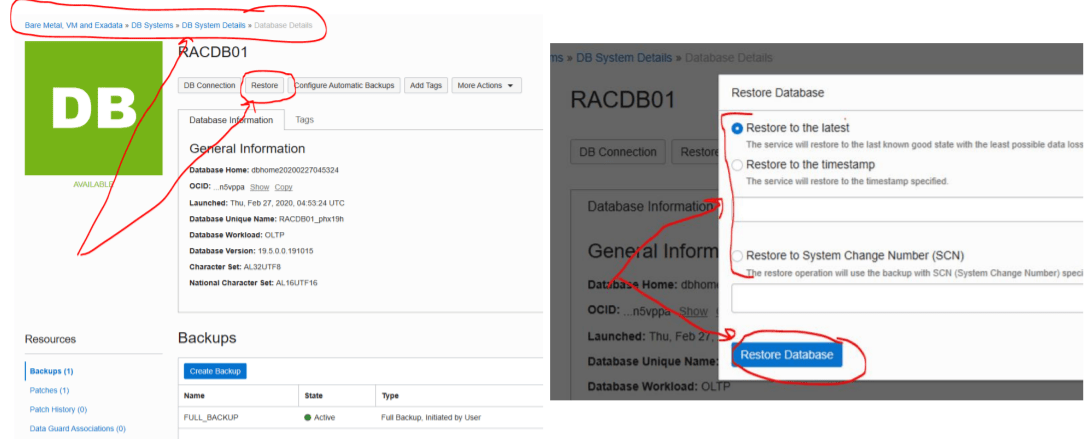The width and height of the screenshot is (1089, 439).
Task: Copy the OCID to clipboard
Action: tap(283, 187)
